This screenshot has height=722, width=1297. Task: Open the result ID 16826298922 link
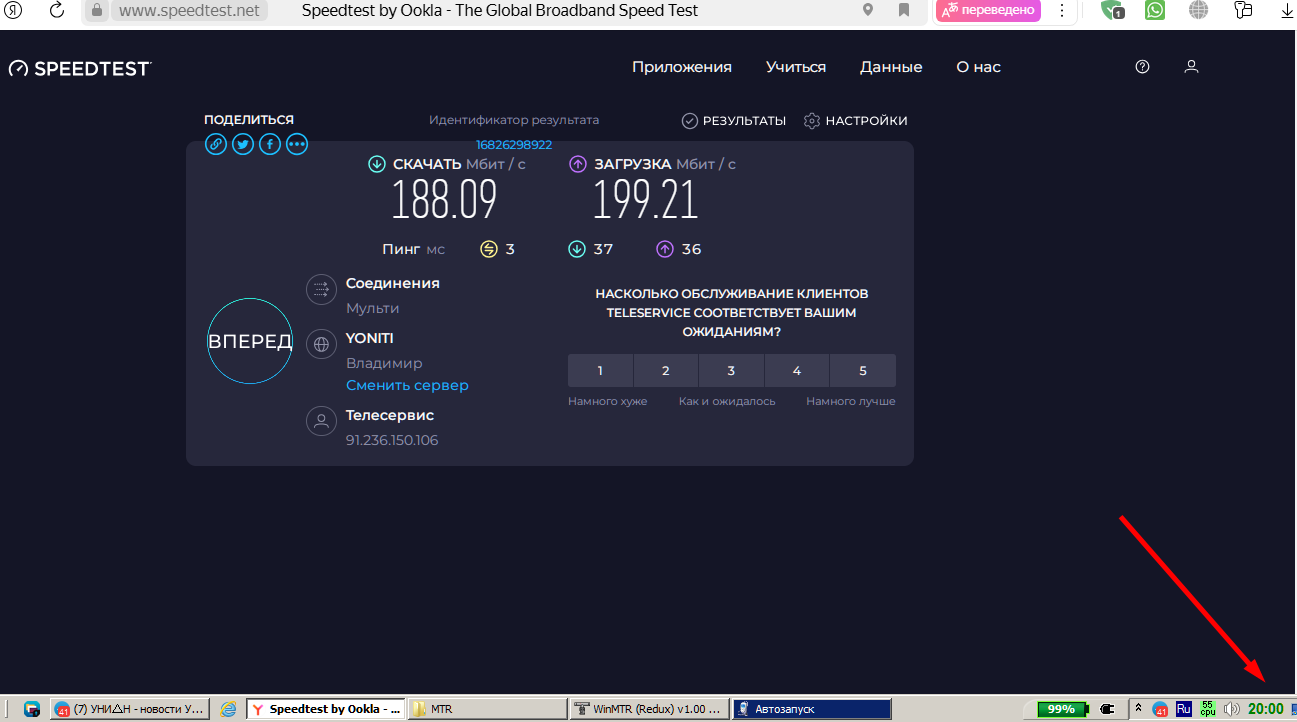point(514,144)
